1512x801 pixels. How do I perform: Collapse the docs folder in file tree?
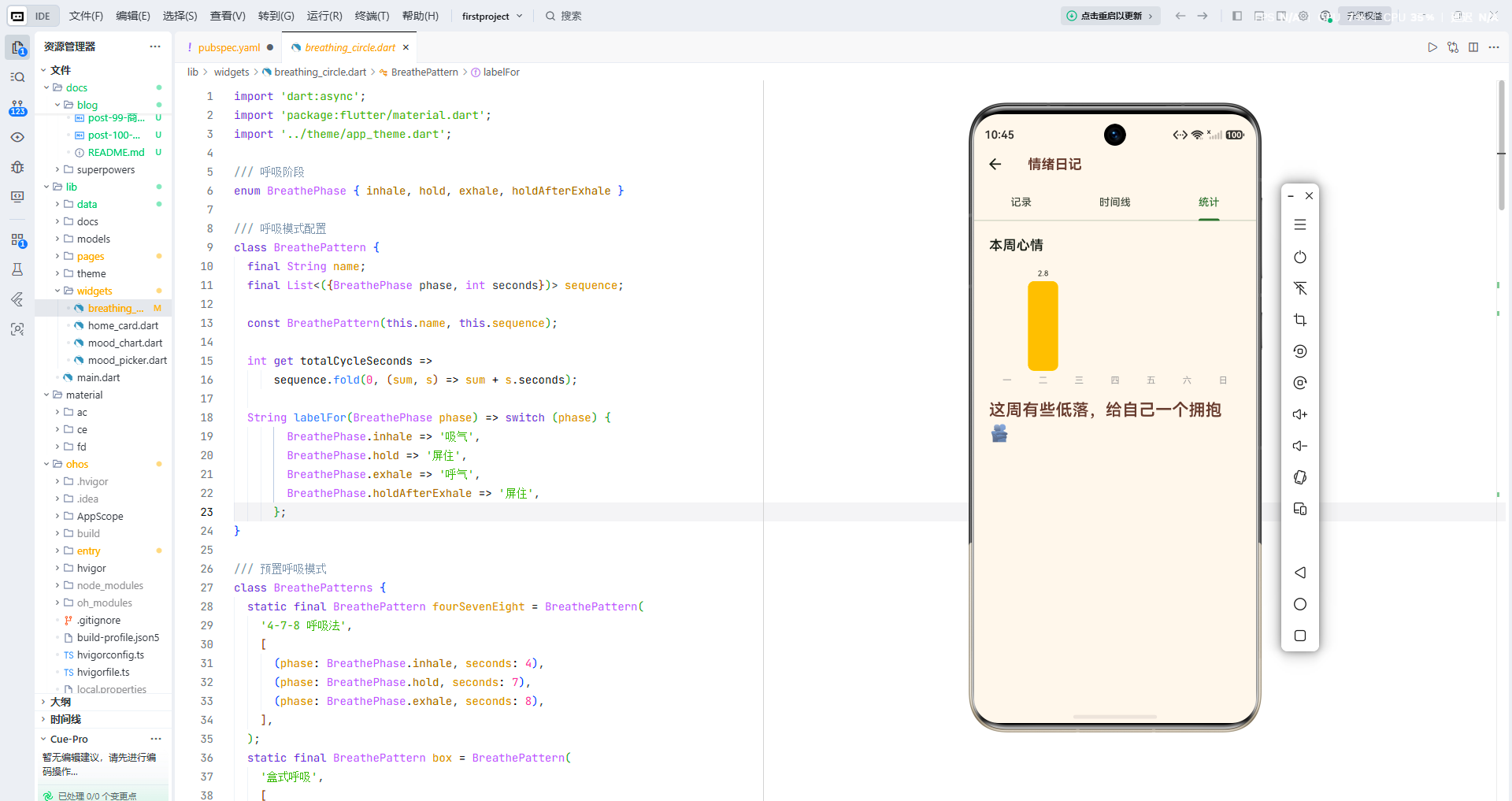coord(46,87)
